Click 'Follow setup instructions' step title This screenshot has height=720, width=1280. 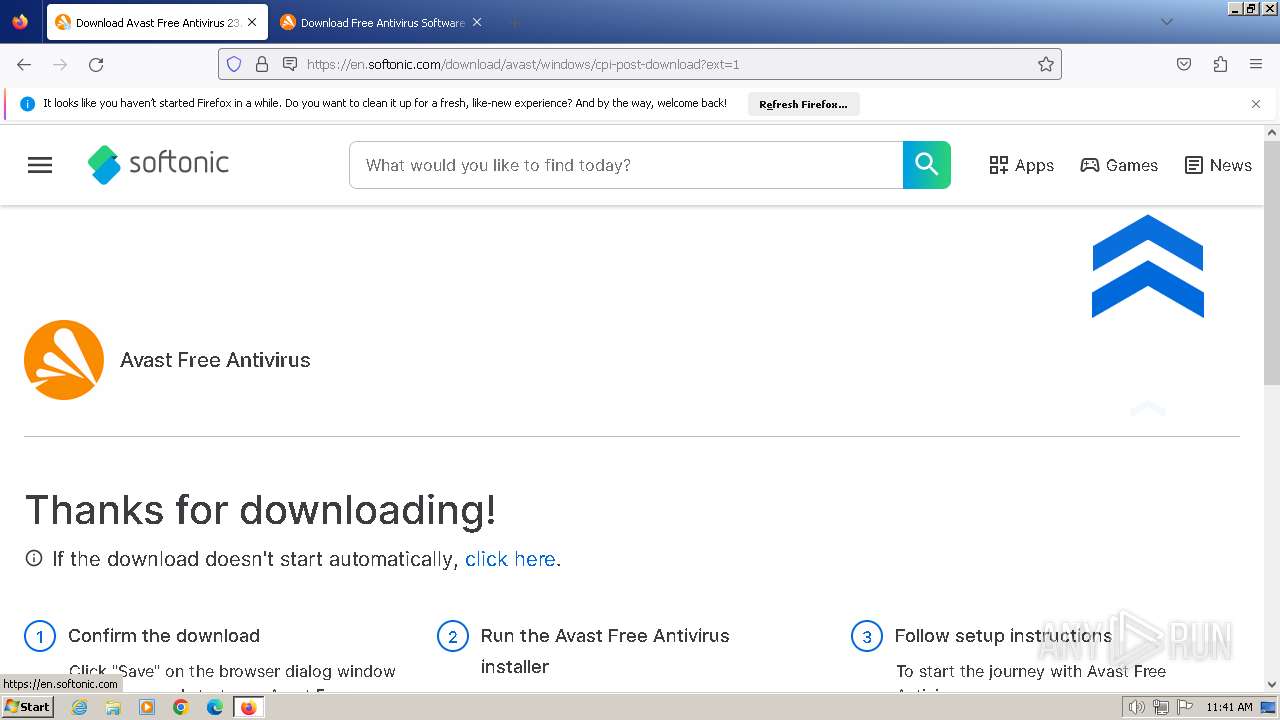coord(1003,636)
